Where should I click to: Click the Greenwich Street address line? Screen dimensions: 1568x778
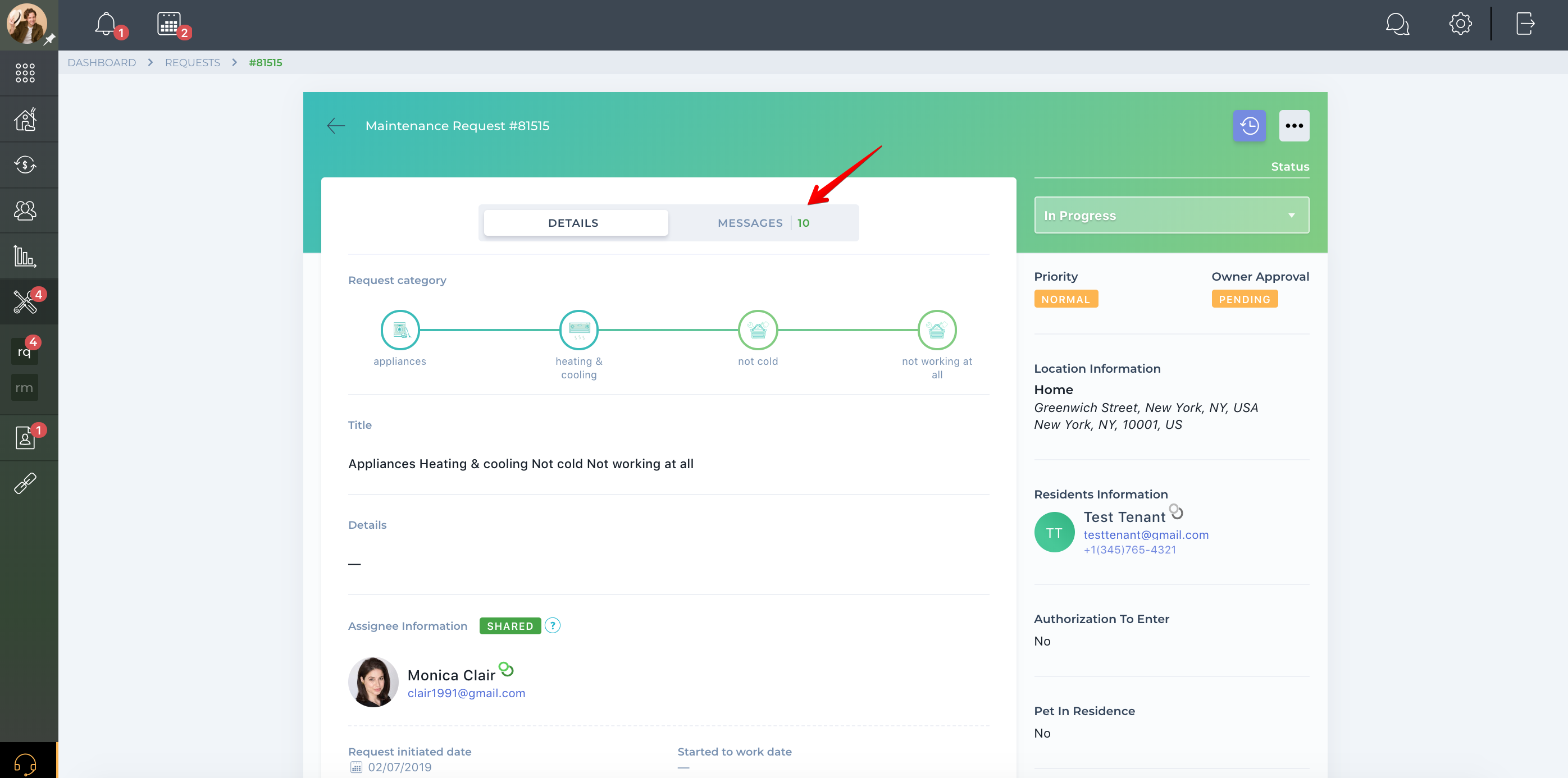pos(1146,408)
